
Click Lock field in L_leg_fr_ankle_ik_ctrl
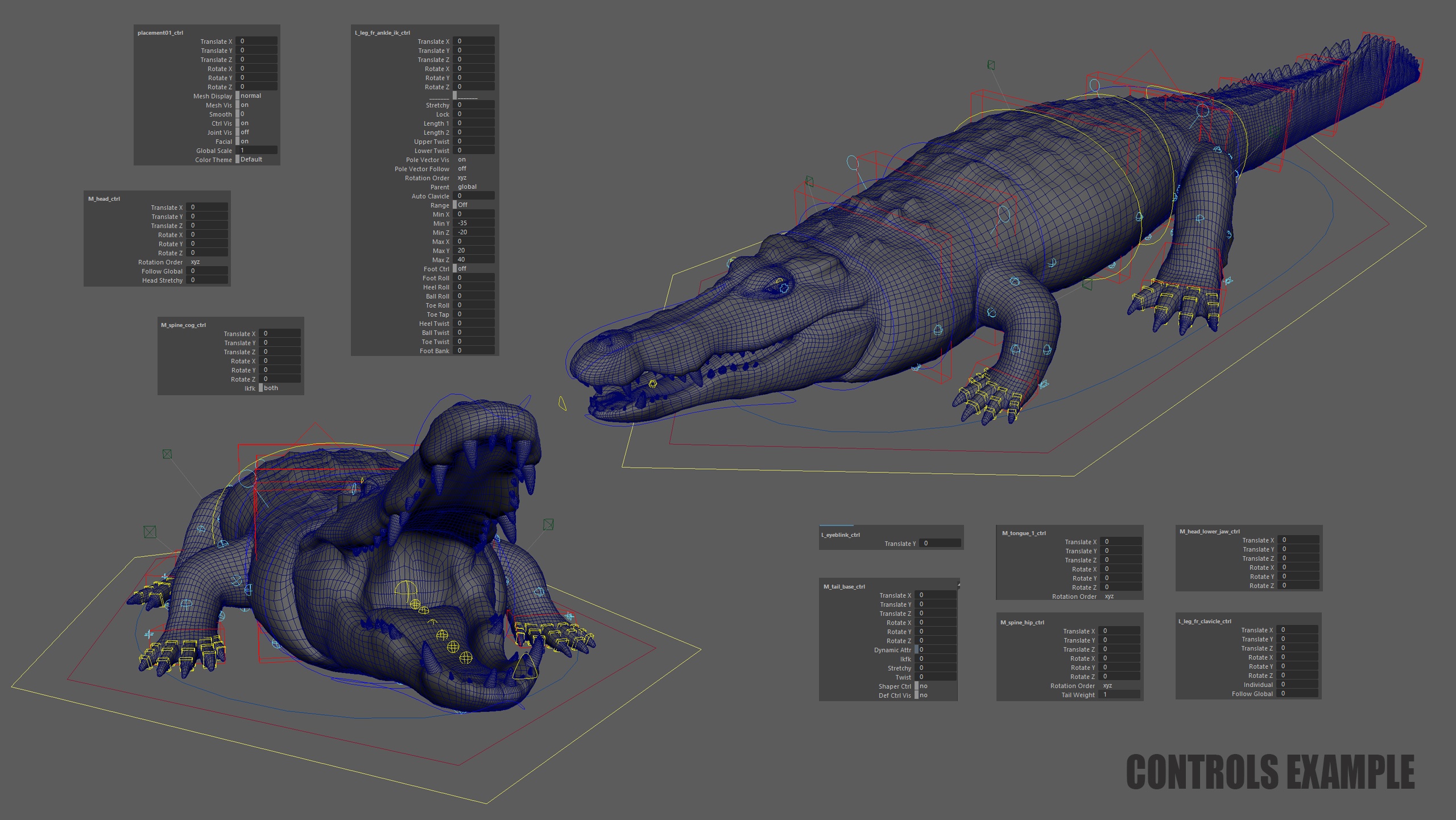click(x=474, y=114)
